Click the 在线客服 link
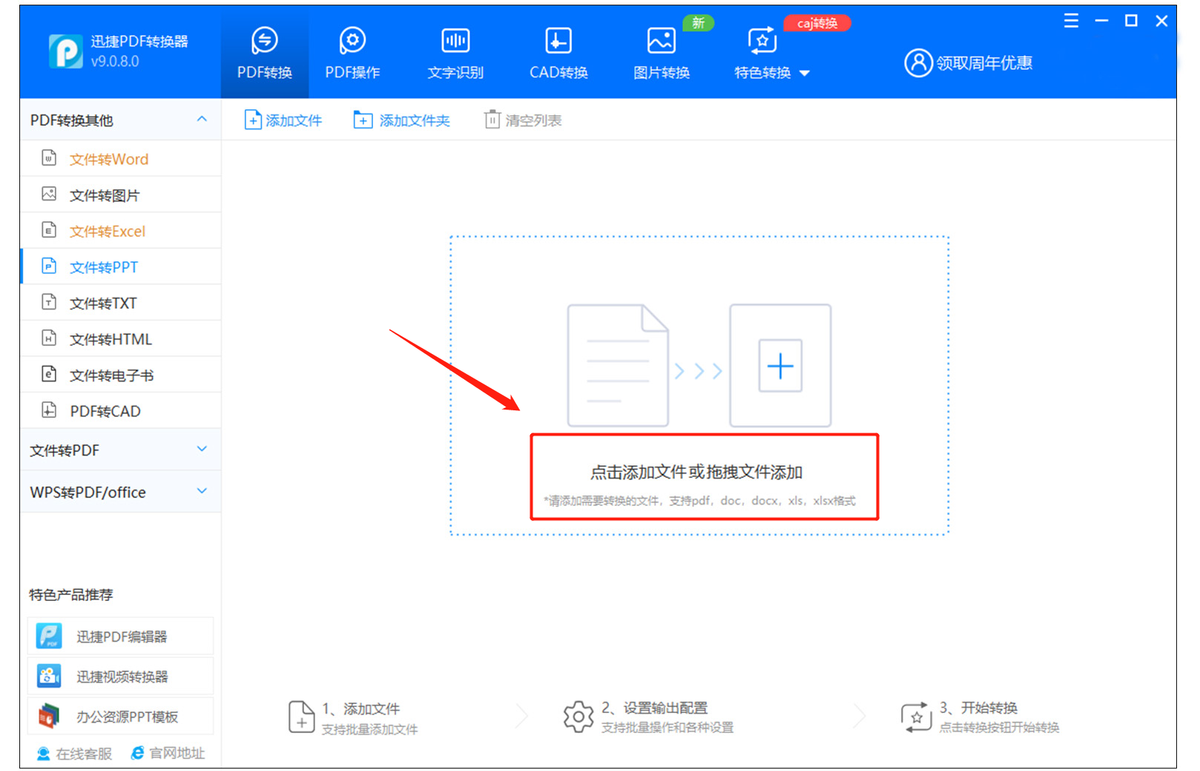The image size is (1200, 771). pos(74,753)
